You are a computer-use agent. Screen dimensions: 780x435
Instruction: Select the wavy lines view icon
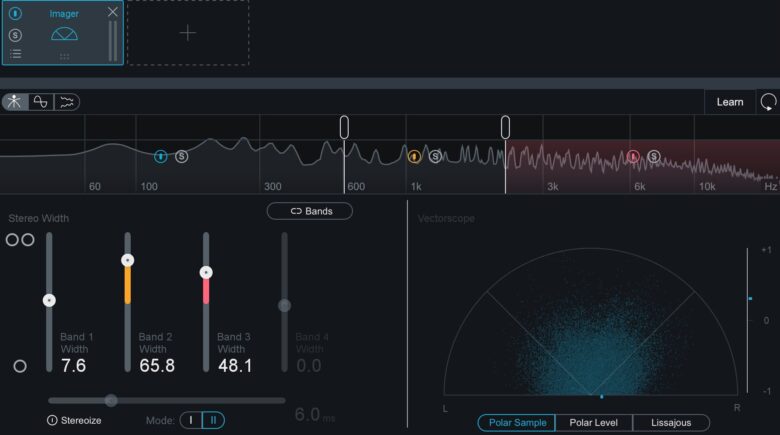click(x=67, y=102)
